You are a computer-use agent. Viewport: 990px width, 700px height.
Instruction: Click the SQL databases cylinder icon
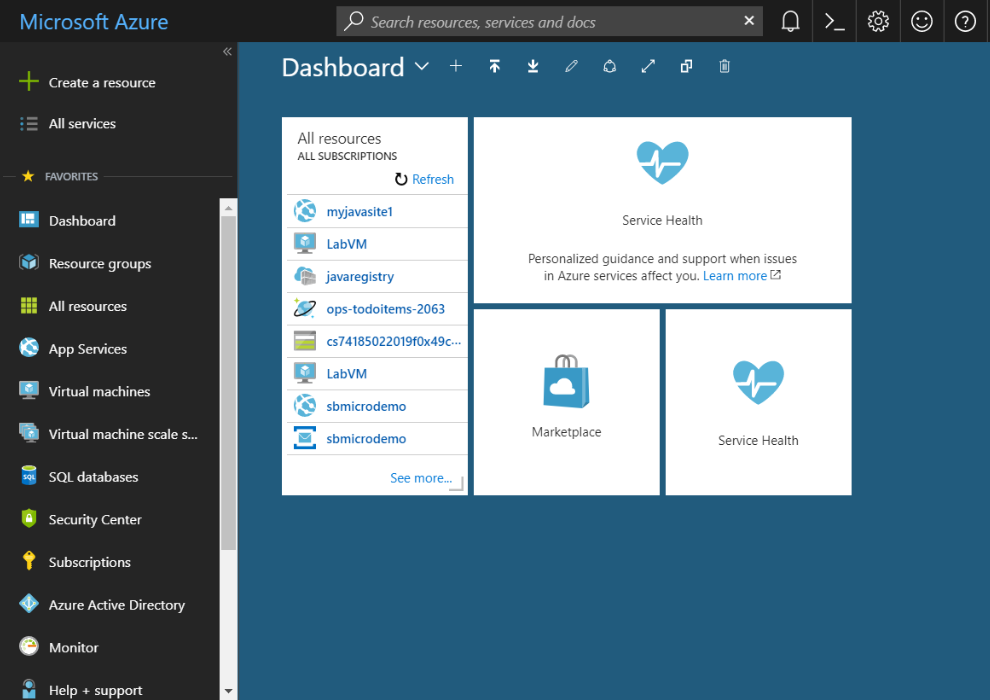coord(28,475)
